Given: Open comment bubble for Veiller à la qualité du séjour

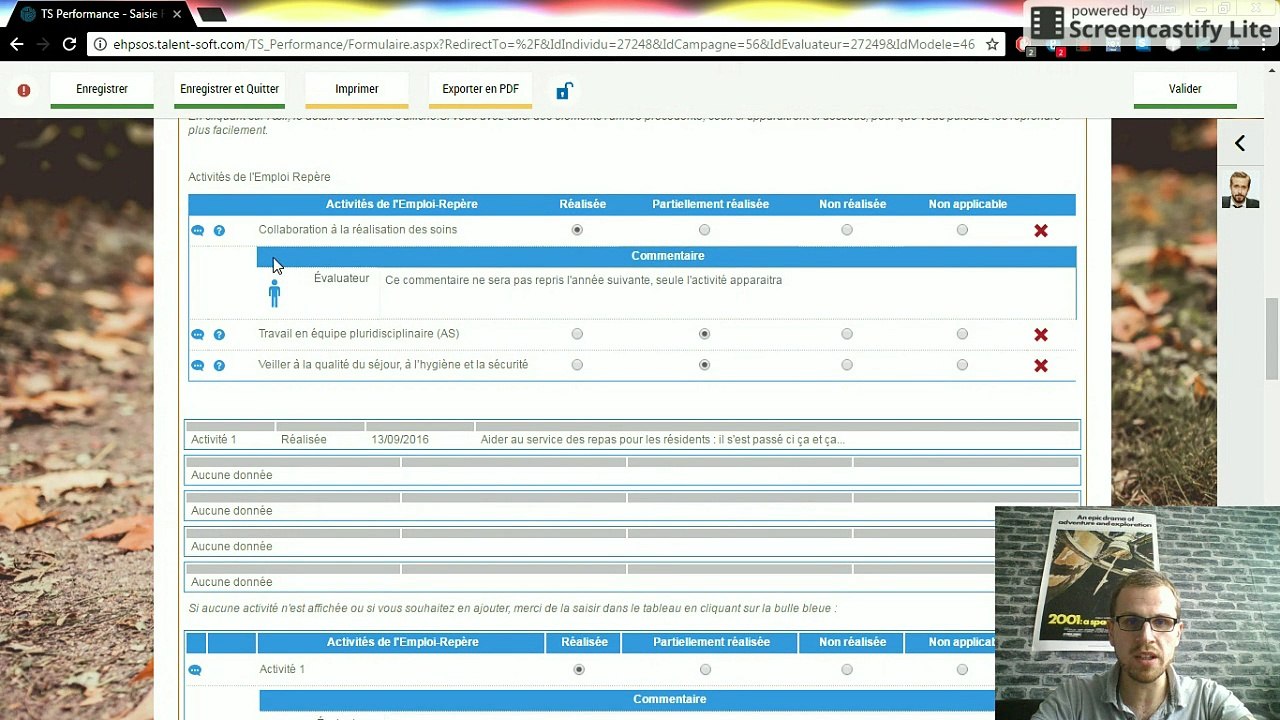Looking at the screenshot, I should click(x=197, y=365).
